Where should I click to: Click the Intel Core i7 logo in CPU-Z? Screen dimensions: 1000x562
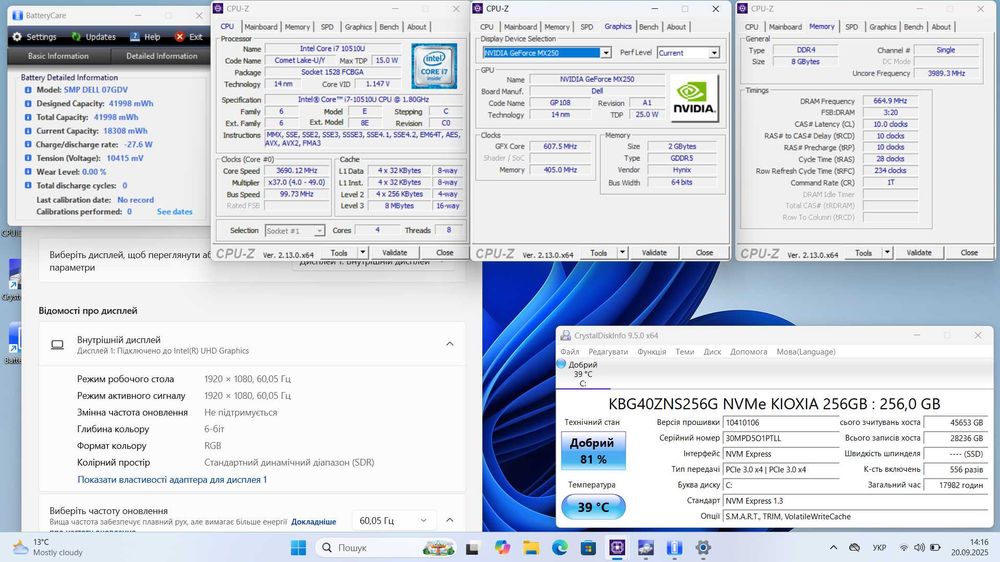click(x=434, y=66)
